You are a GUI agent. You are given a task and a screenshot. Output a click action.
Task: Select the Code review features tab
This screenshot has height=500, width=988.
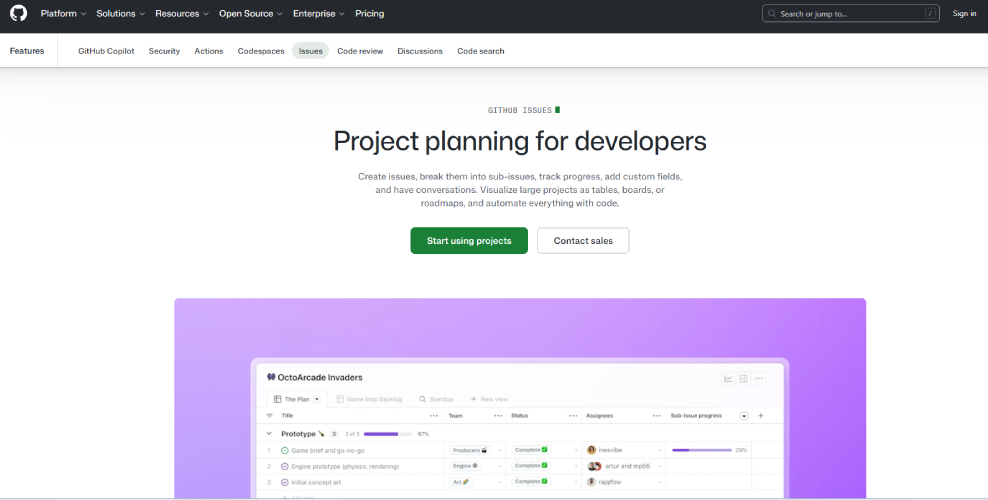pos(360,51)
